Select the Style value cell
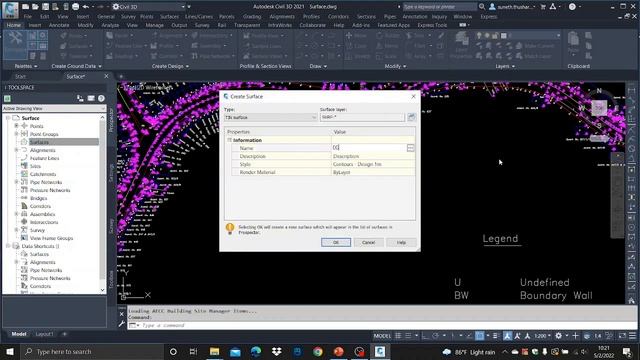The height and width of the screenshot is (360, 640). click(x=373, y=164)
